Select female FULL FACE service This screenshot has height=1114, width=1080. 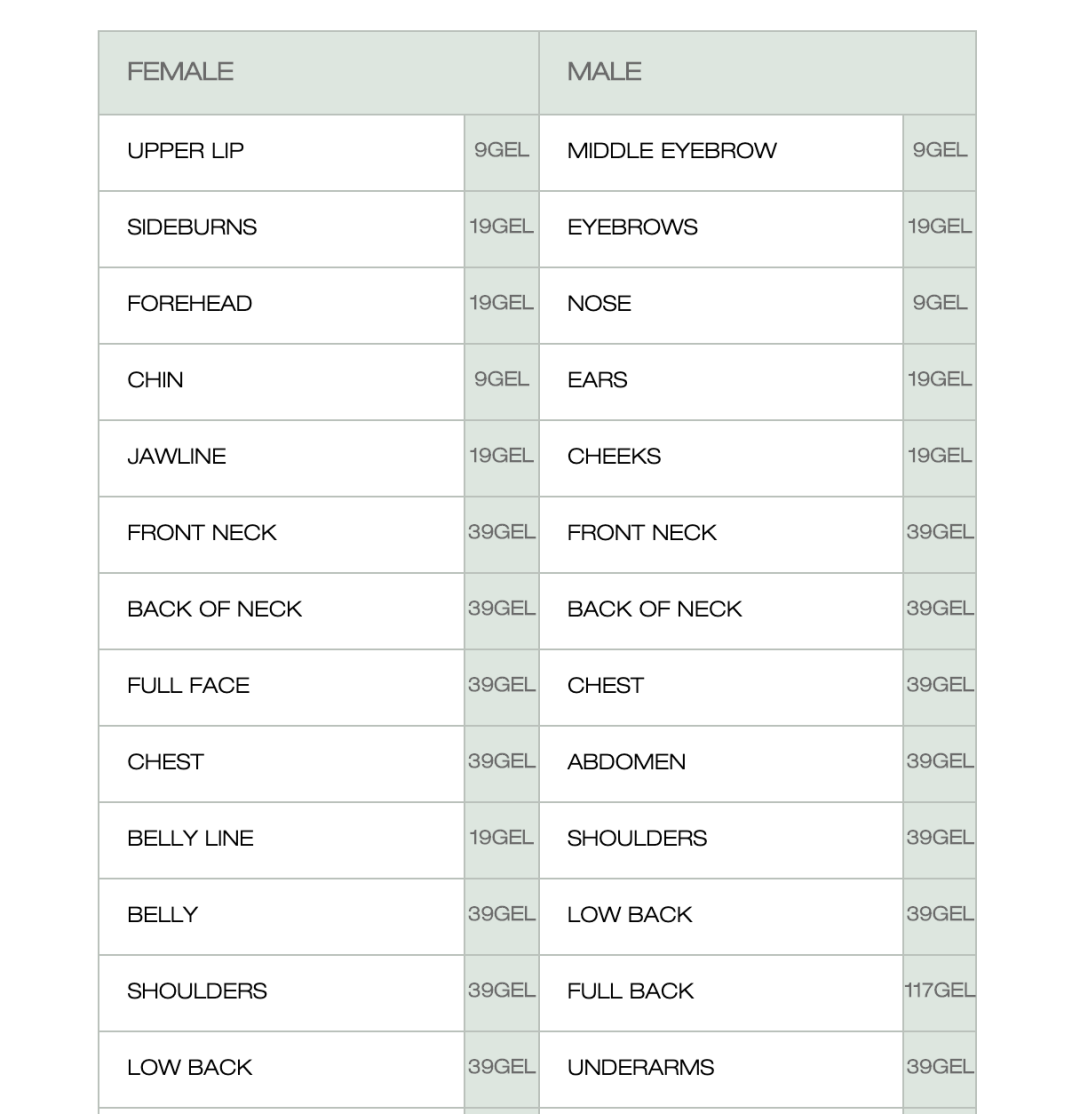click(x=281, y=688)
